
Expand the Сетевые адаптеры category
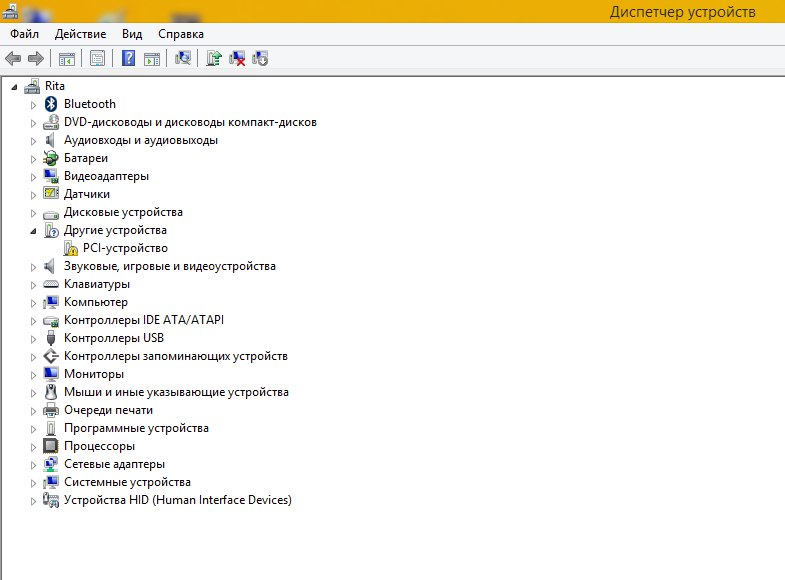point(33,465)
